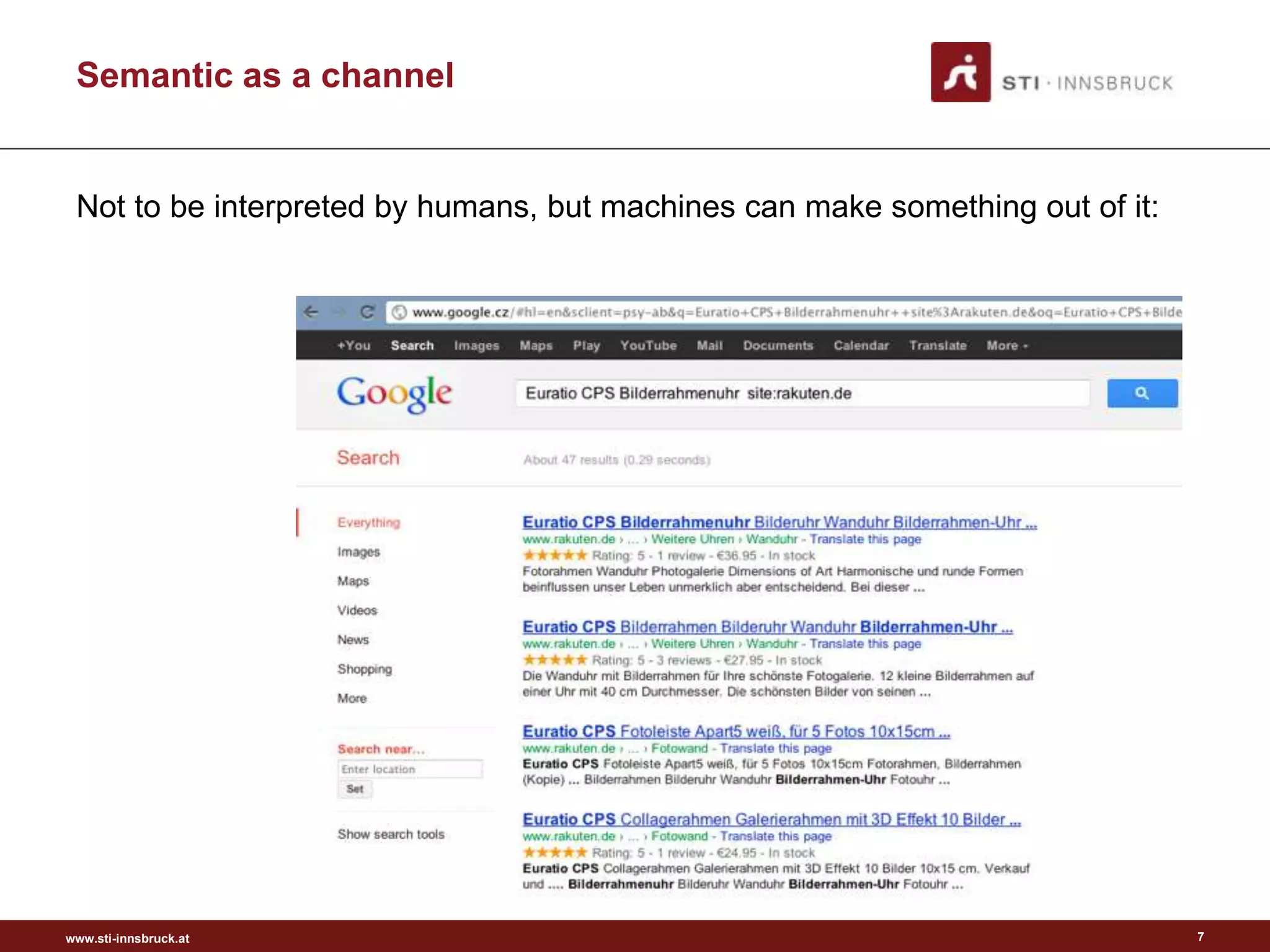
Task: Select Everything in the left sidebar
Action: pos(368,522)
